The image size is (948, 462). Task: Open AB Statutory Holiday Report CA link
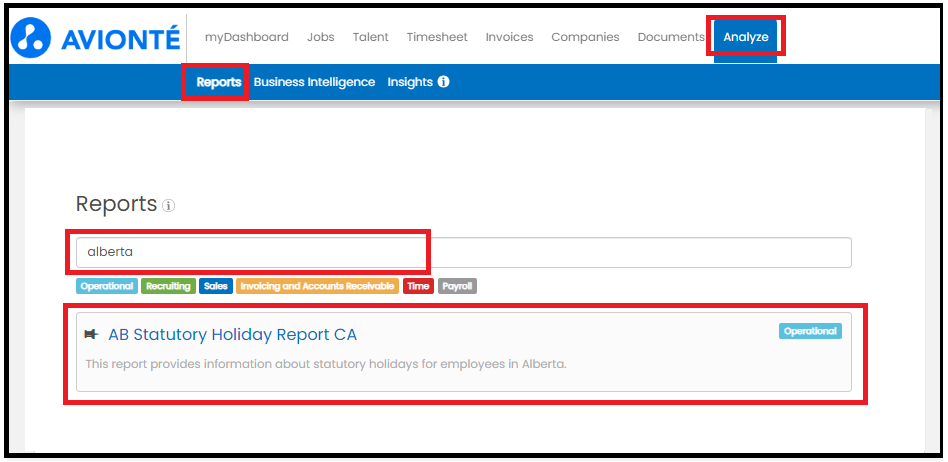pos(232,334)
